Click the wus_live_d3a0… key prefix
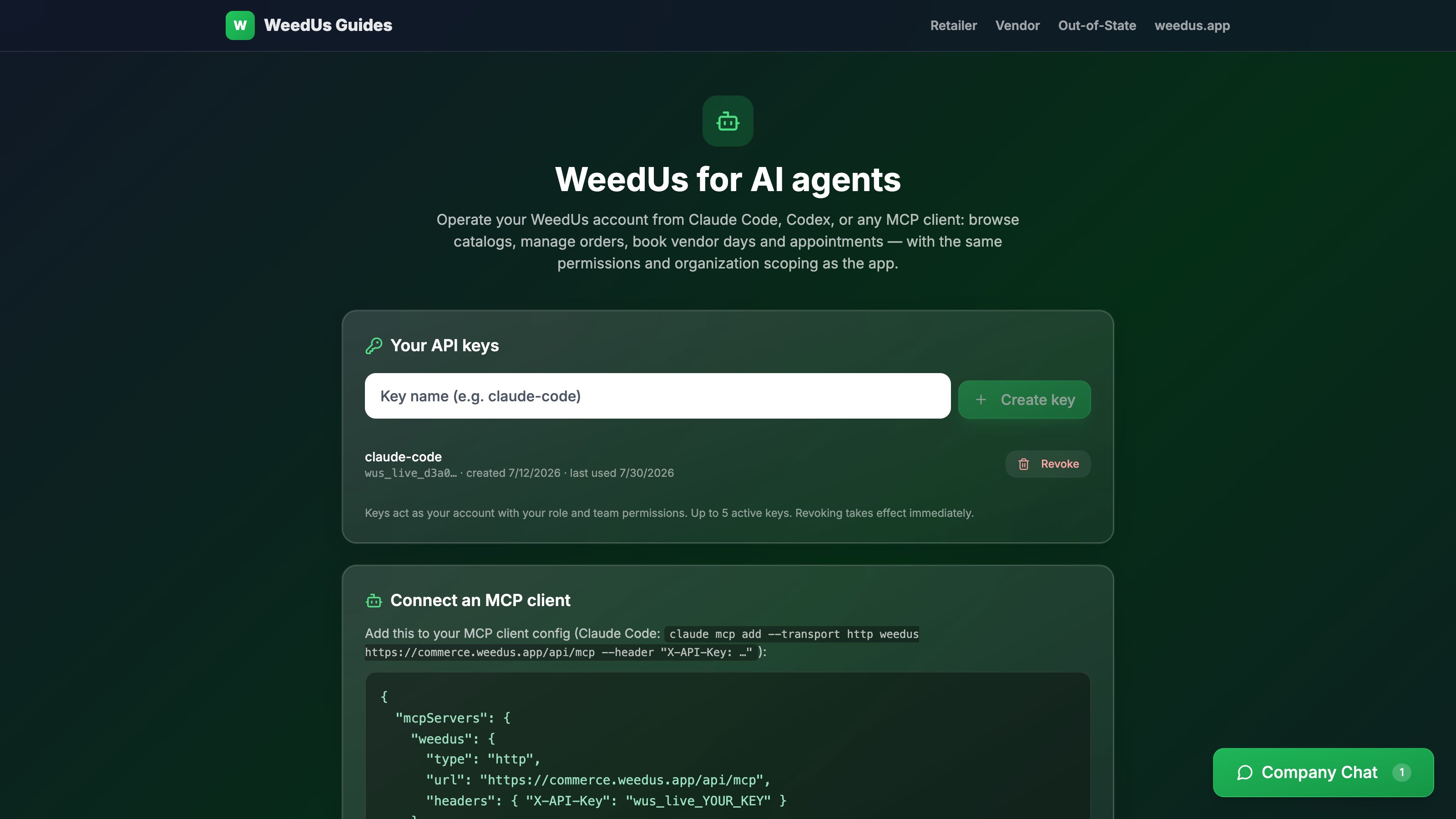The height and width of the screenshot is (819, 1456). (411, 473)
